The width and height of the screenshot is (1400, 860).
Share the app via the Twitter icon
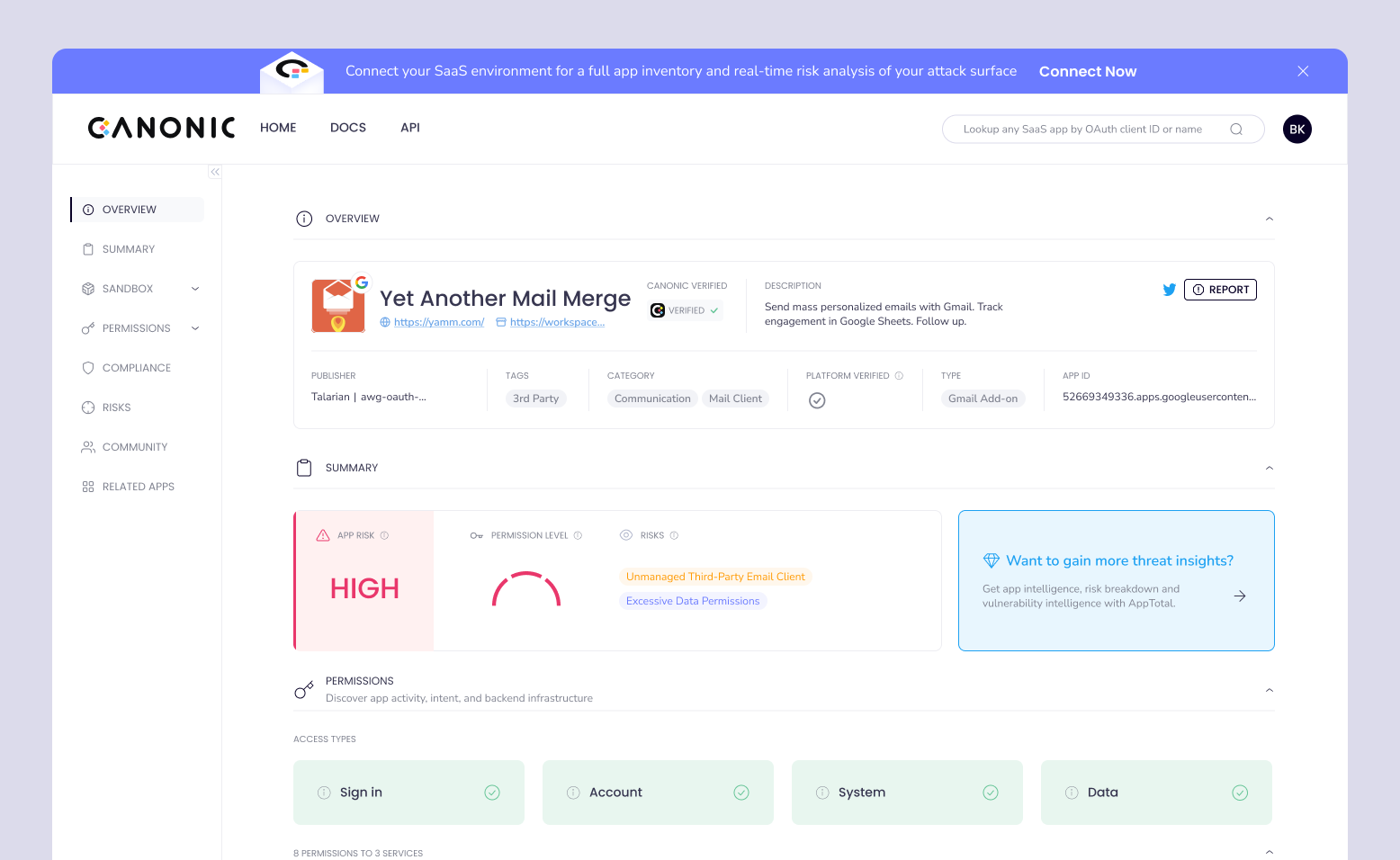[1169, 290]
